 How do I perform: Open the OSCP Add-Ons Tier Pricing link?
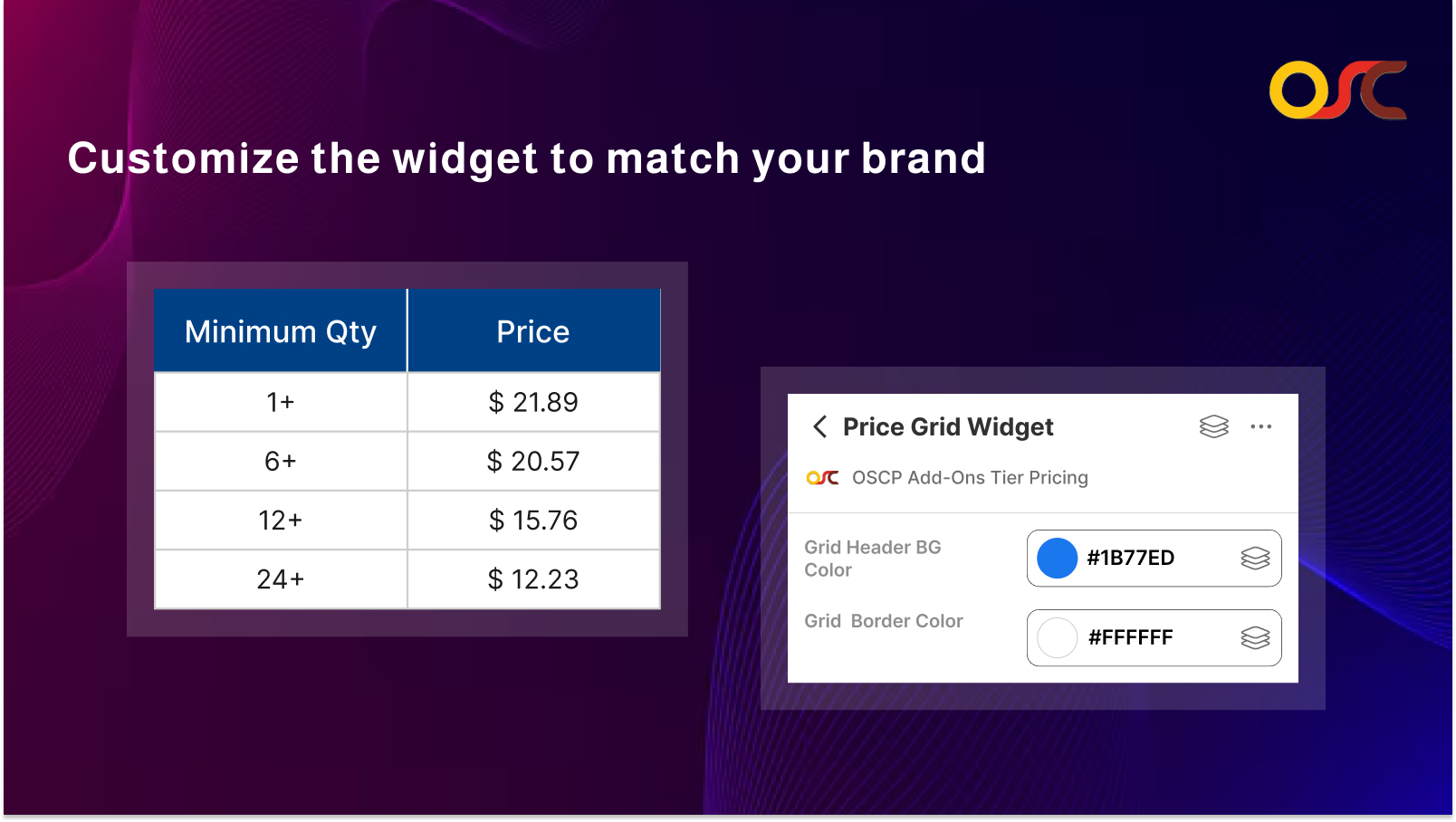(x=969, y=477)
